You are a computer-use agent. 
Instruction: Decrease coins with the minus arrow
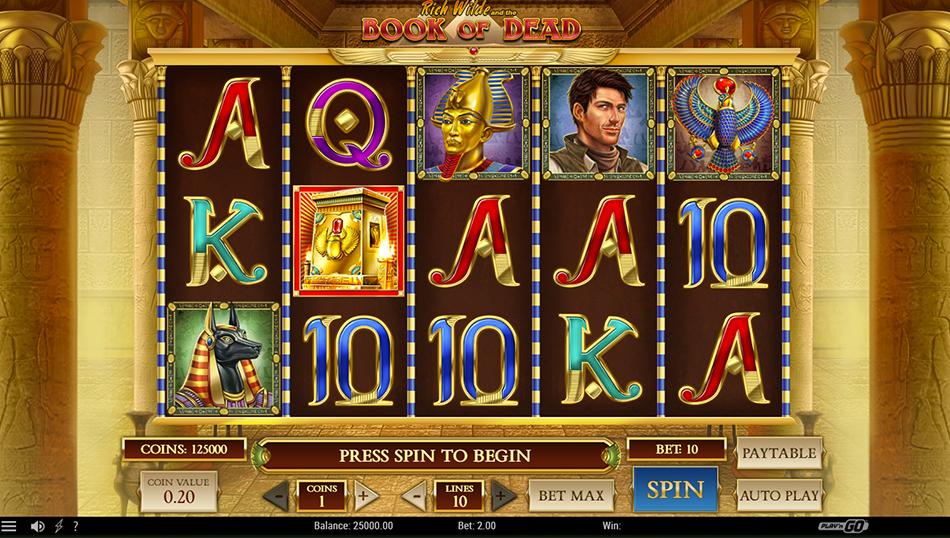277,496
